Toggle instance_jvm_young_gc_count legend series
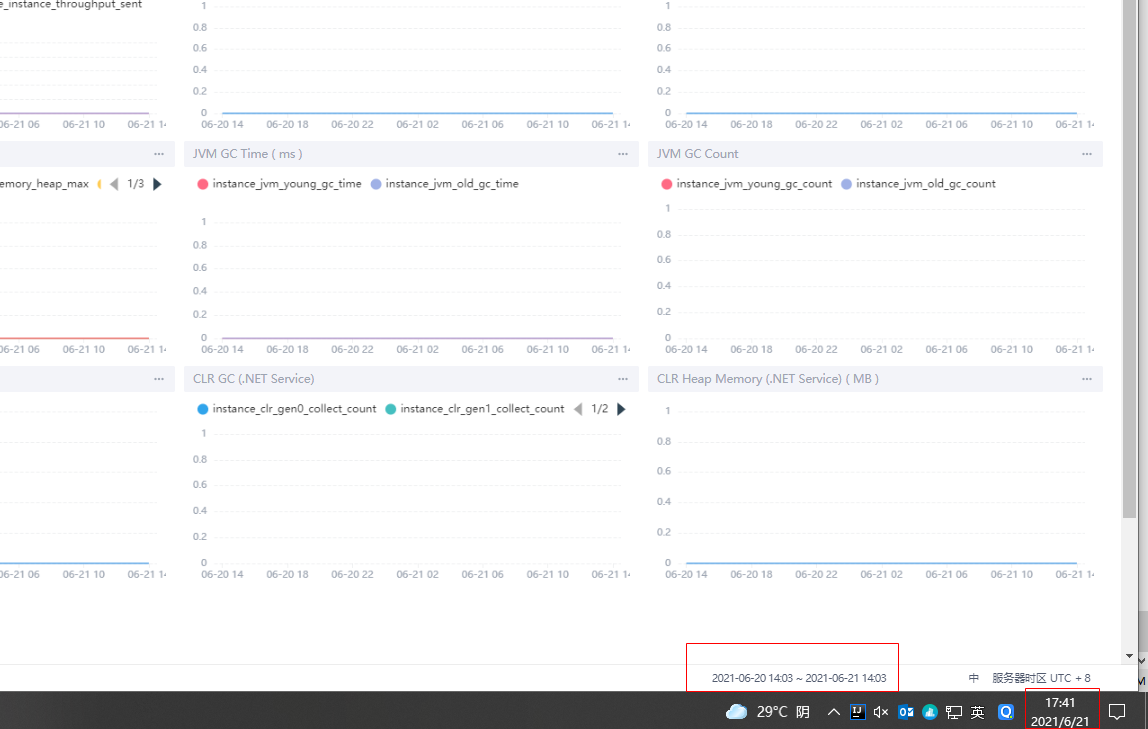Viewport: 1148px width, 729px height. click(746, 184)
